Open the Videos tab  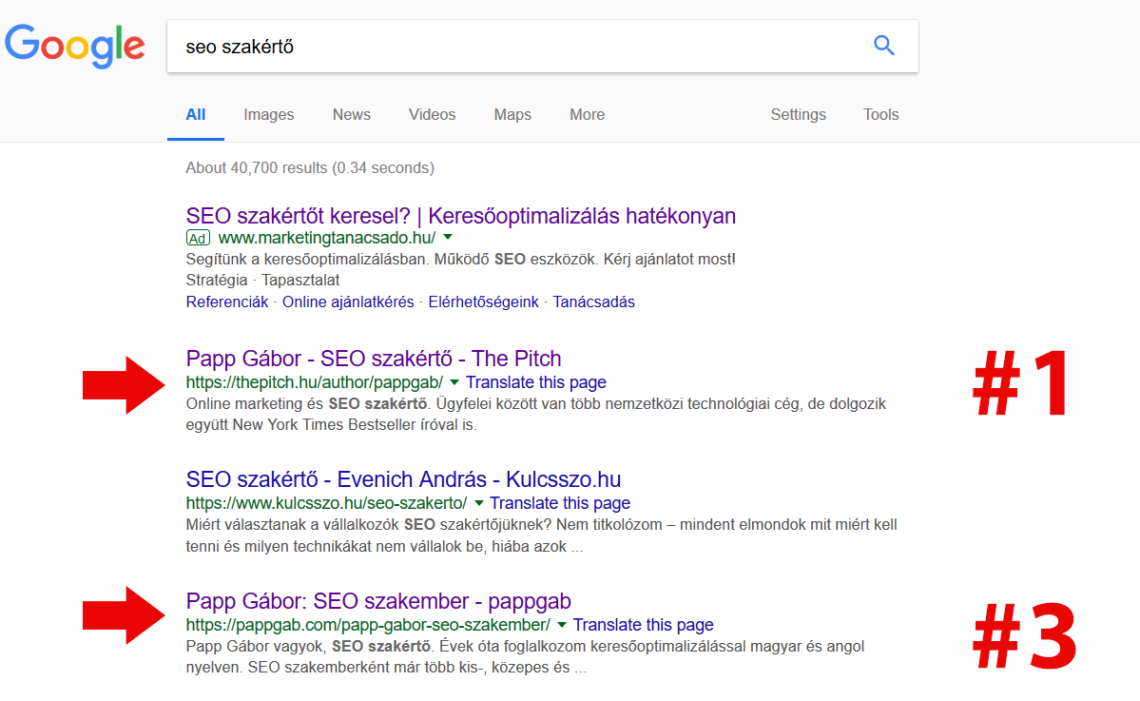click(432, 114)
